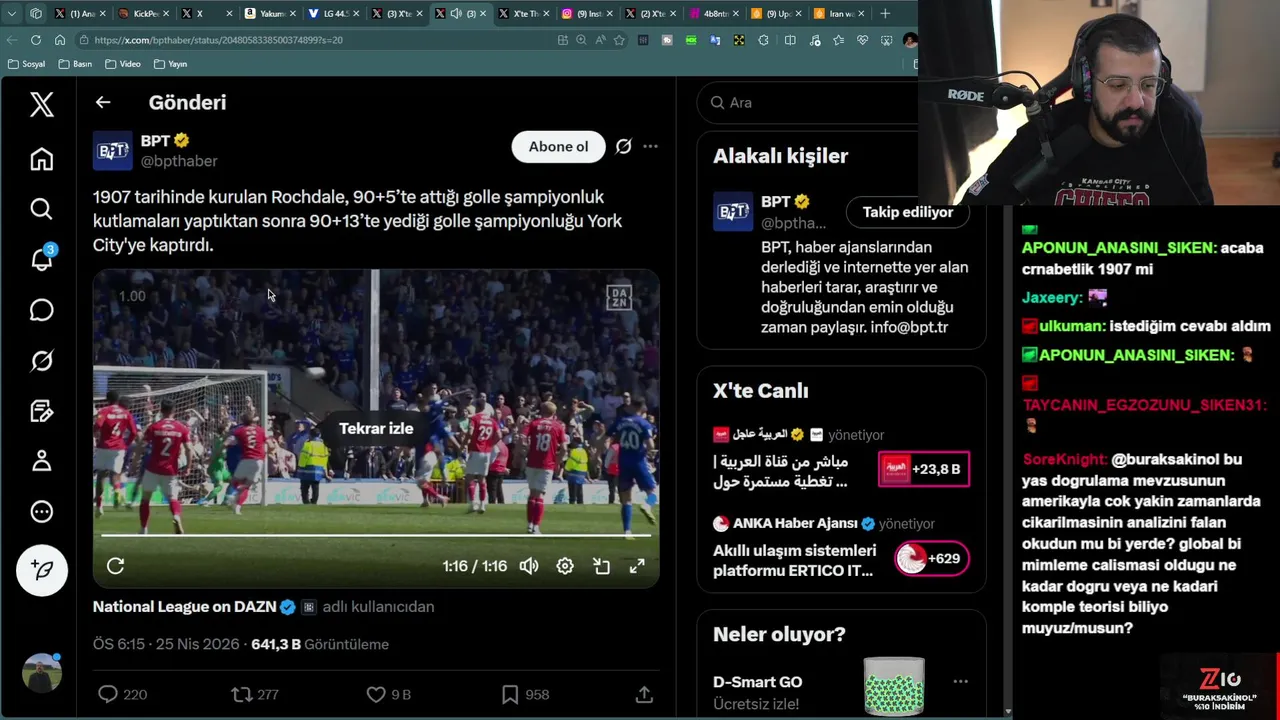Expand video to fullscreen
The width and height of the screenshot is (1280, 720).
point(637,566)
